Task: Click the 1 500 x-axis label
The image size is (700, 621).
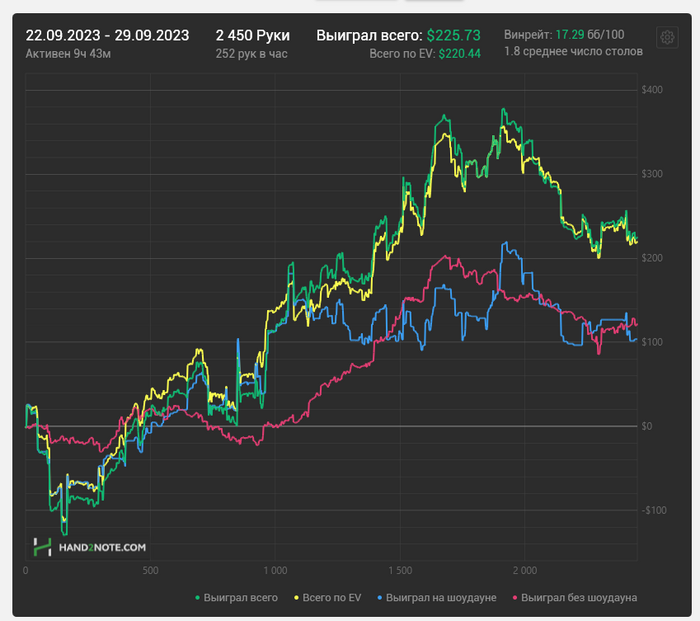Action: 400,571
